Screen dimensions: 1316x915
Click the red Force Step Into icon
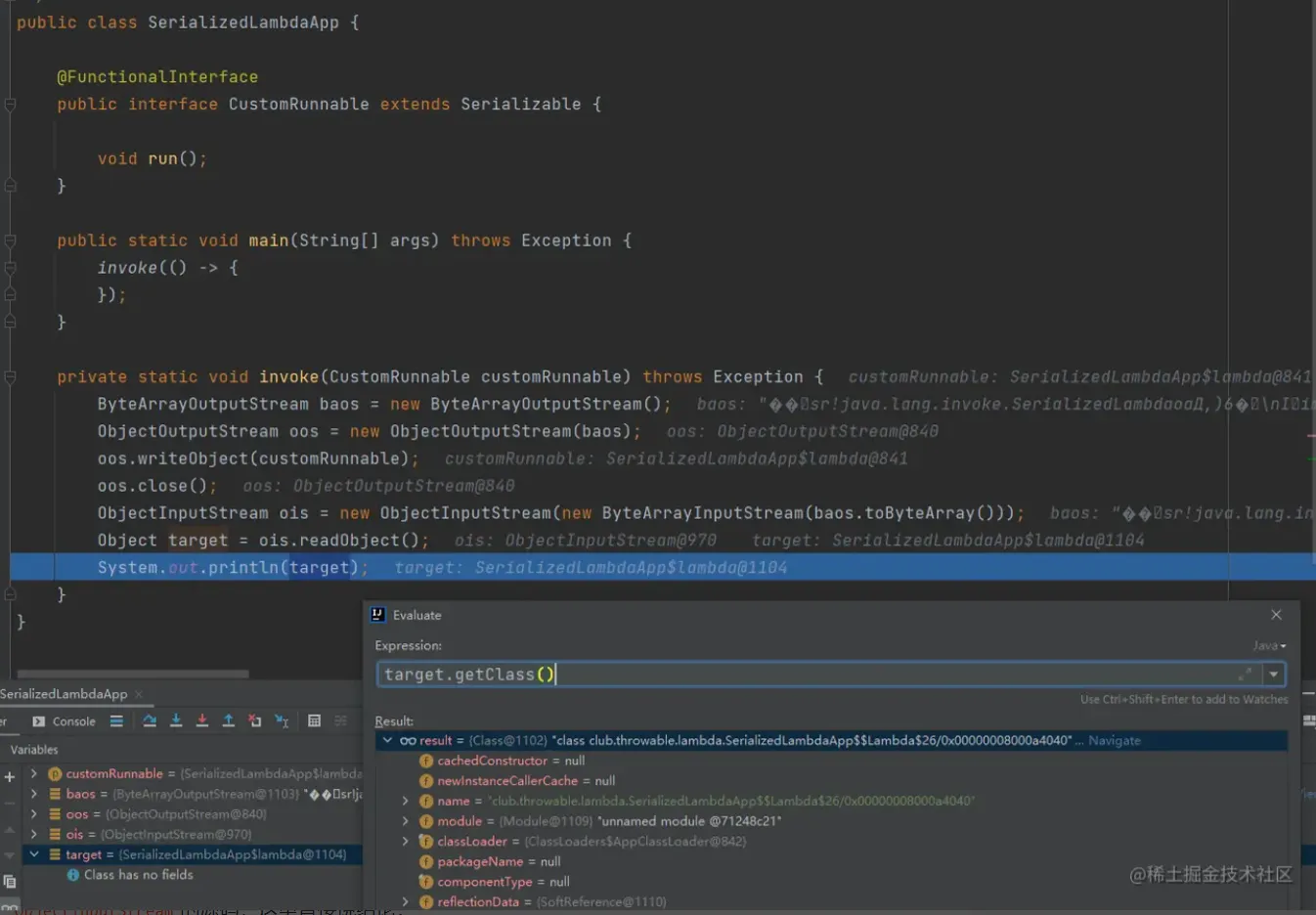coord(202,721)
